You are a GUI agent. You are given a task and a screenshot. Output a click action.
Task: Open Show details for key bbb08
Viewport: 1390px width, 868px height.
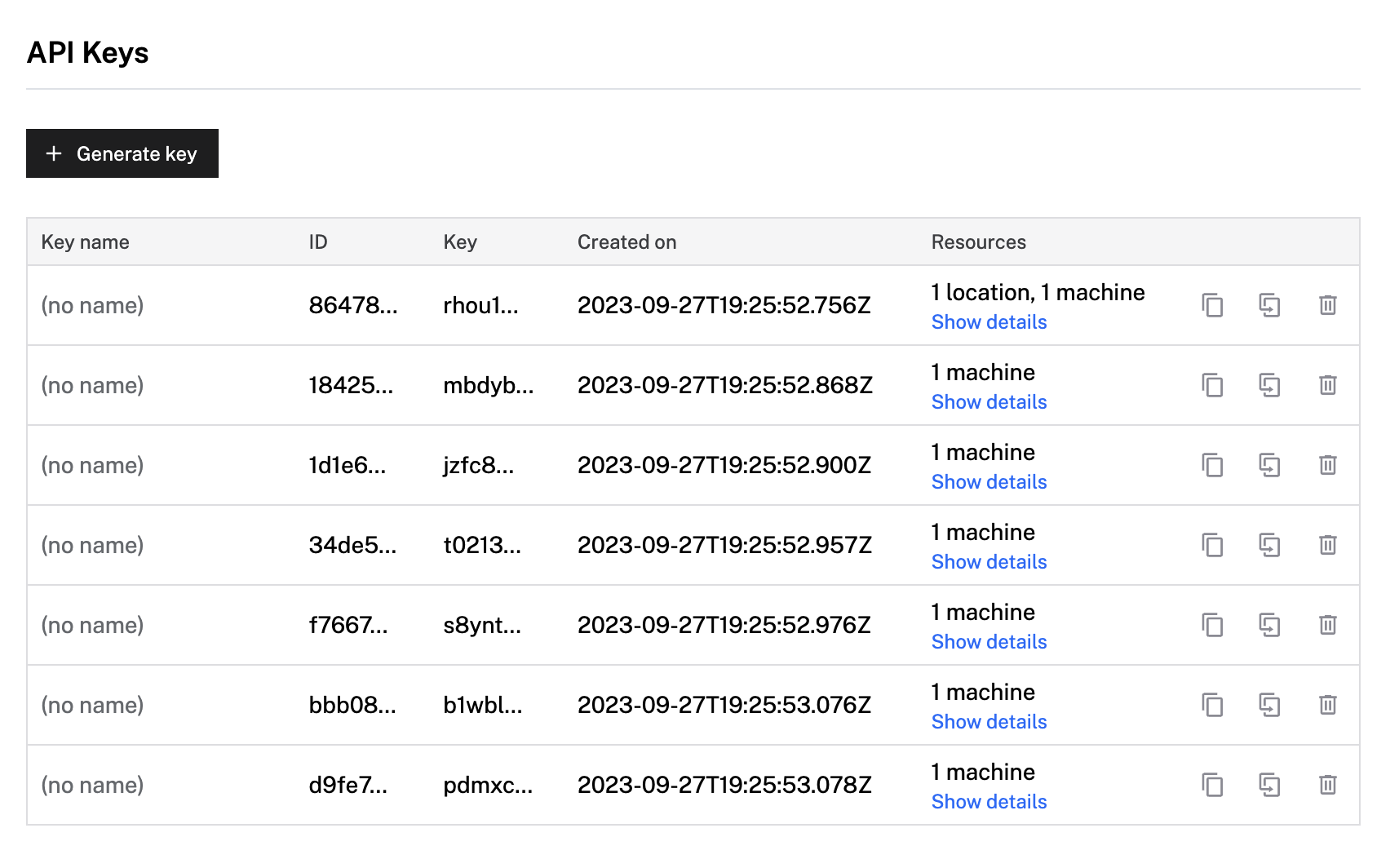pos(989,722)
